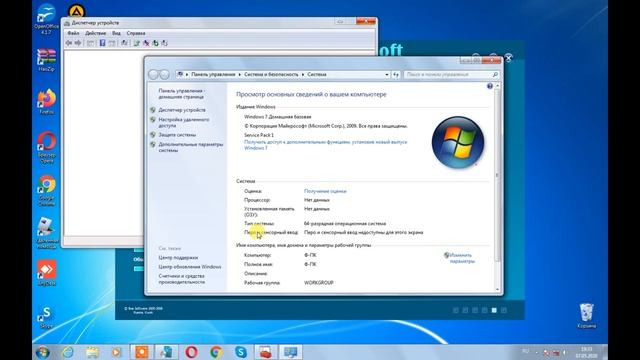Open Дополнительные параметры системы link

191,147
